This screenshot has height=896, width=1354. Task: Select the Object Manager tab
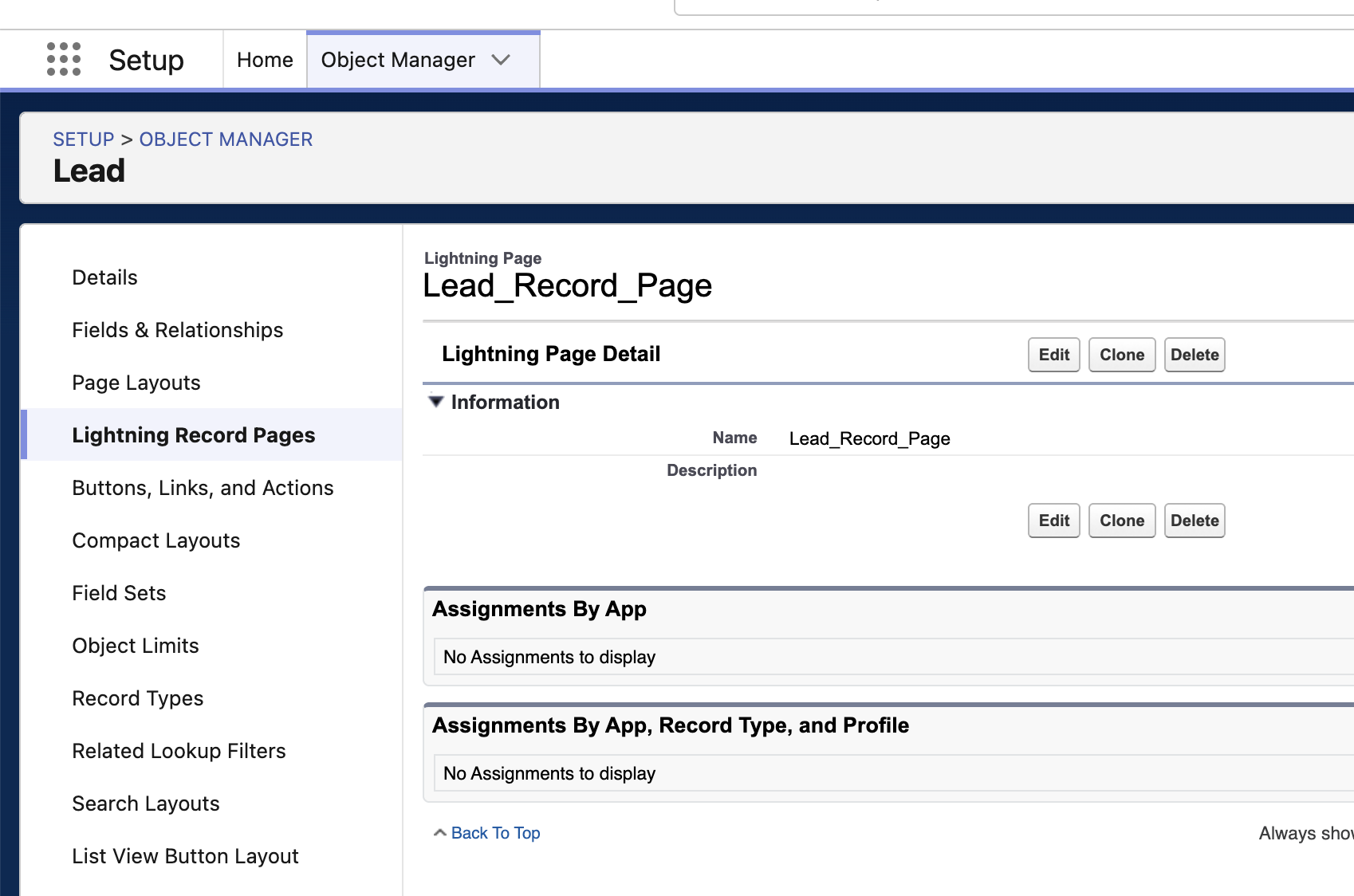398,61
